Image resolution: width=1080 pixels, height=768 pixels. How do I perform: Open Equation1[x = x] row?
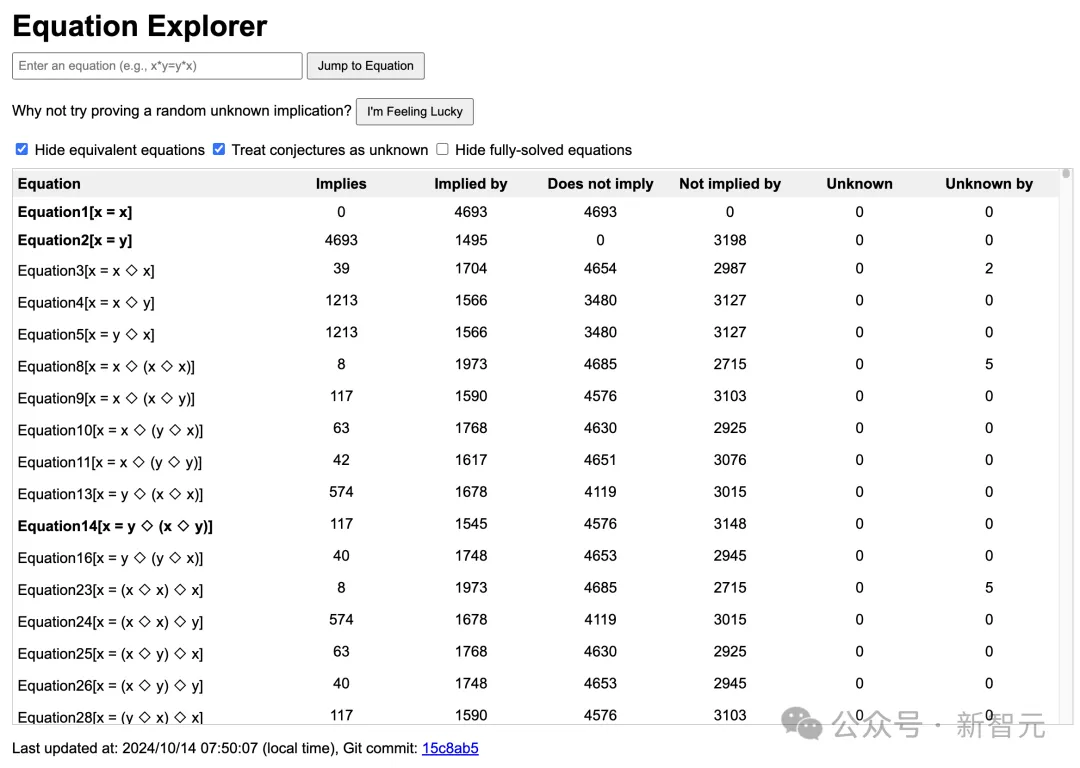(x=75, y=212)
